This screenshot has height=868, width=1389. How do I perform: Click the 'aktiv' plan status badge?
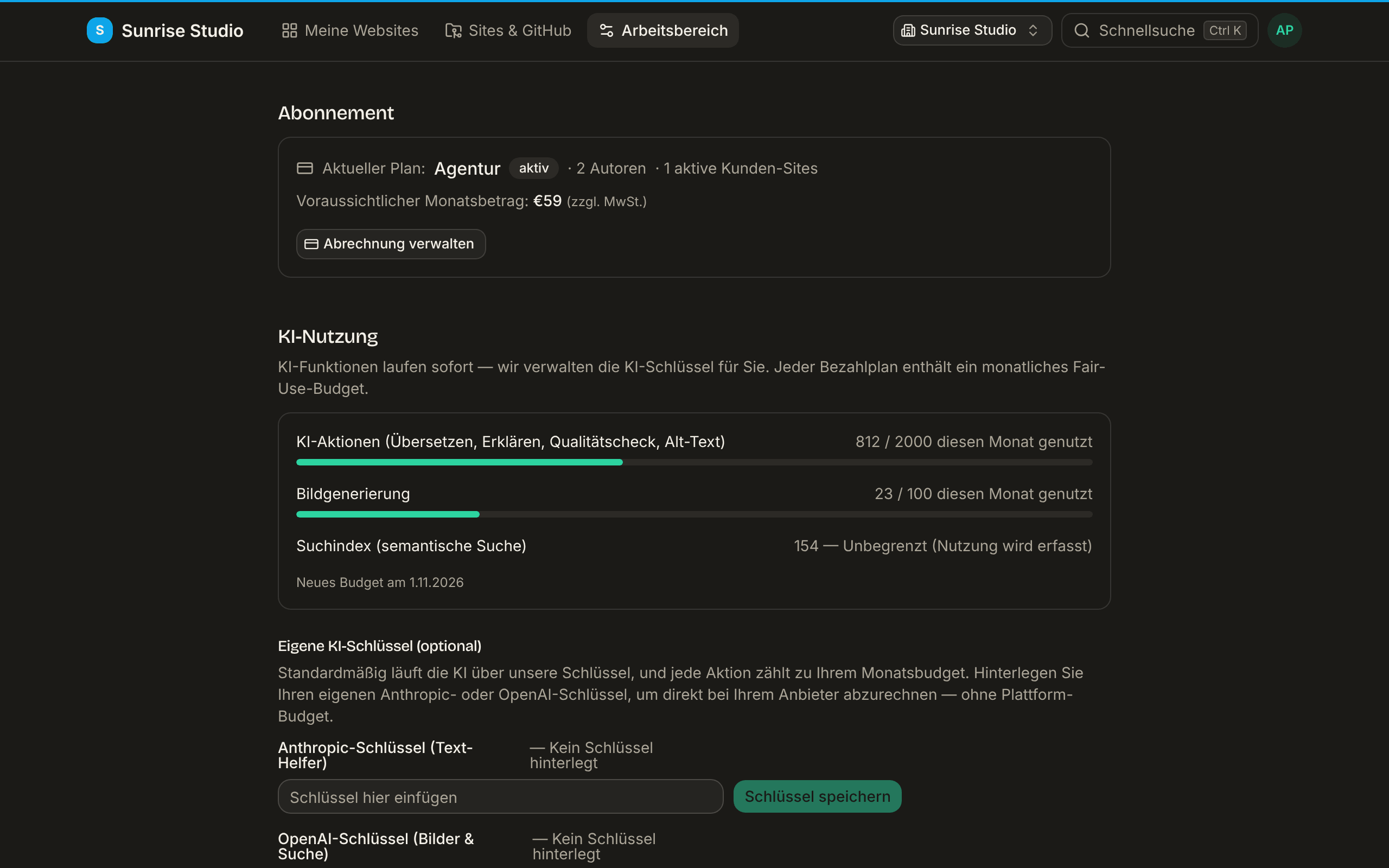tap(534, 168)
